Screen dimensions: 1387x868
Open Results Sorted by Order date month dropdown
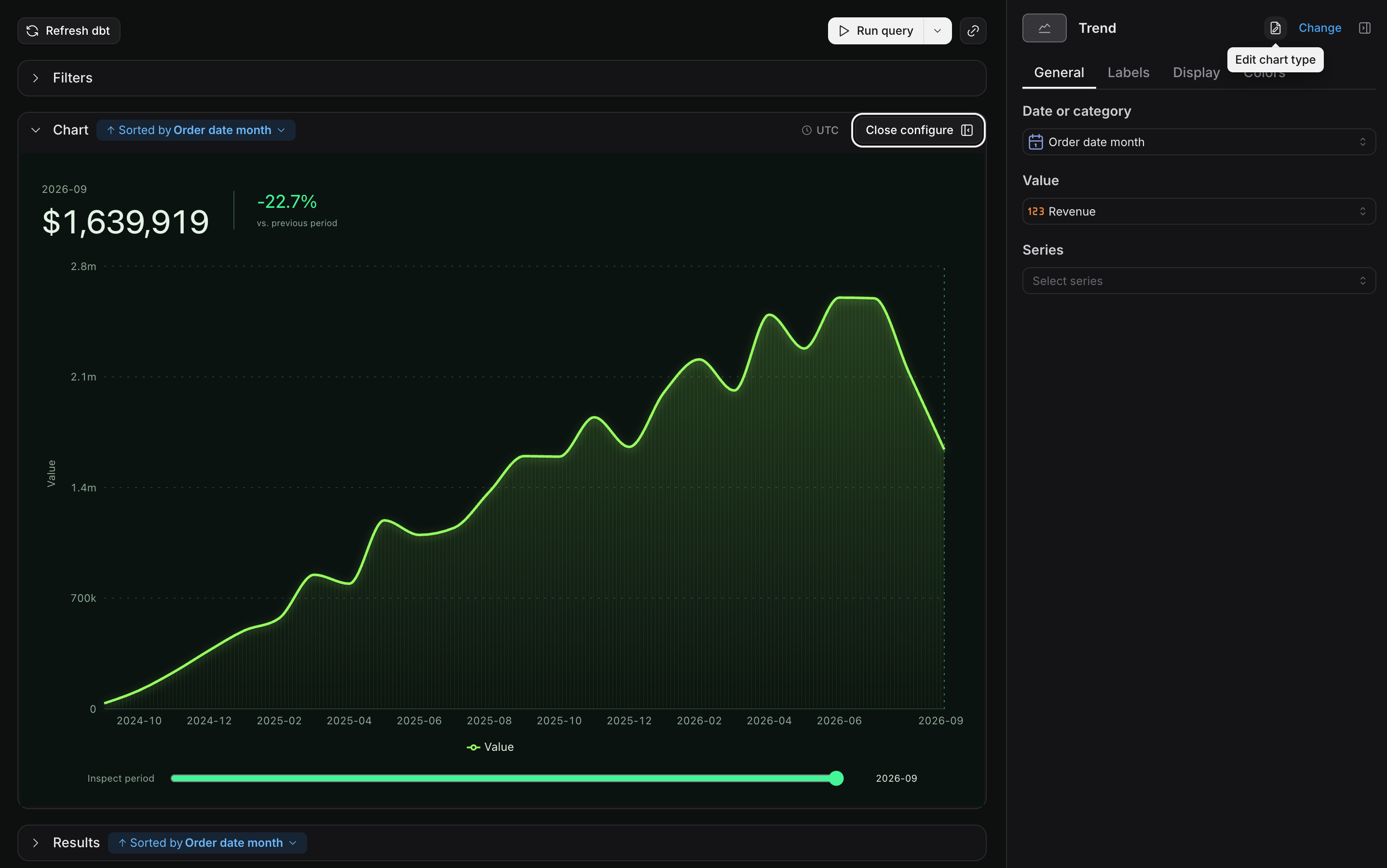[x=207, y=843]
